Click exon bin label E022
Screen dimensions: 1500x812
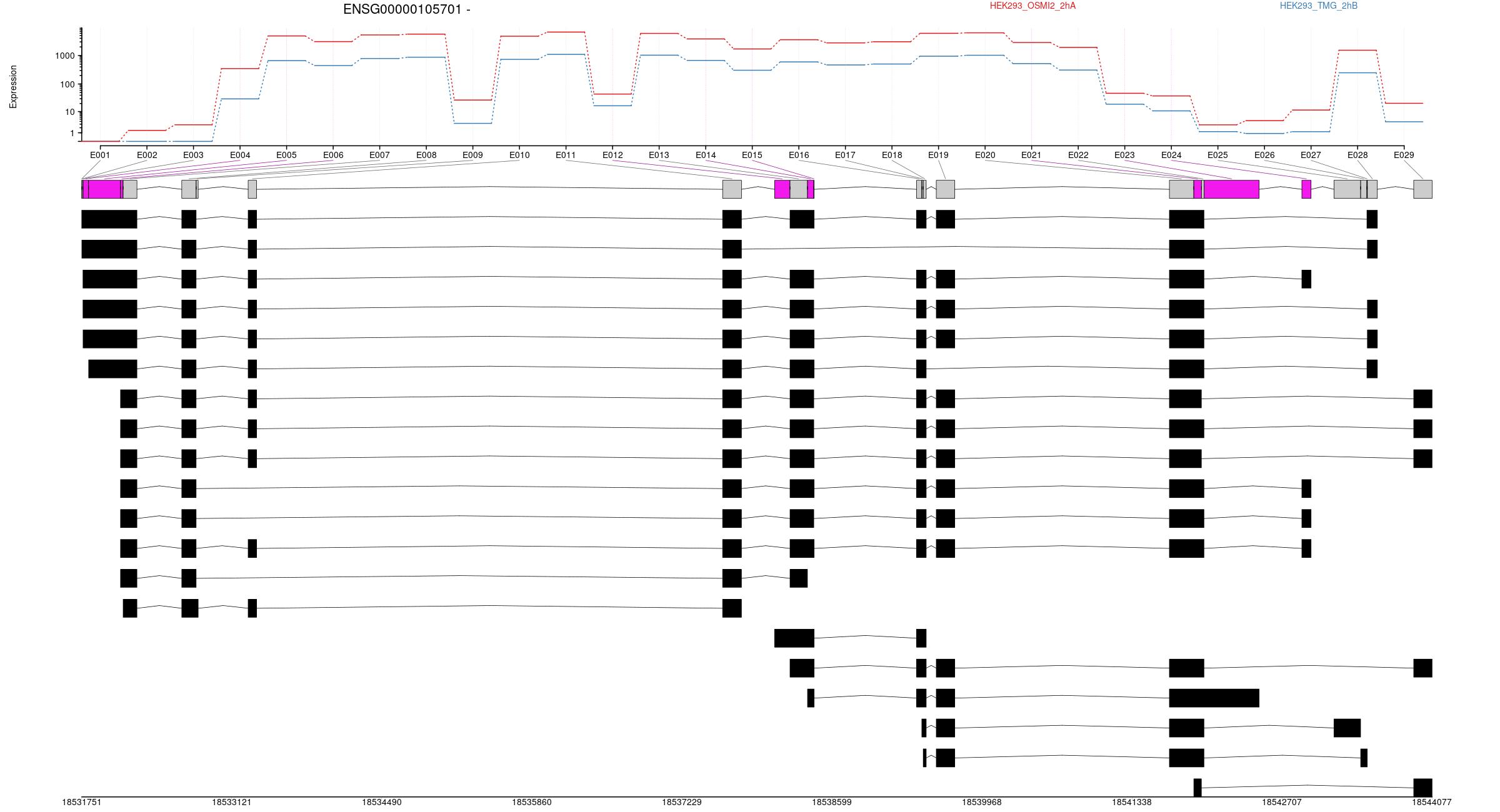[x=1078, y=155]
